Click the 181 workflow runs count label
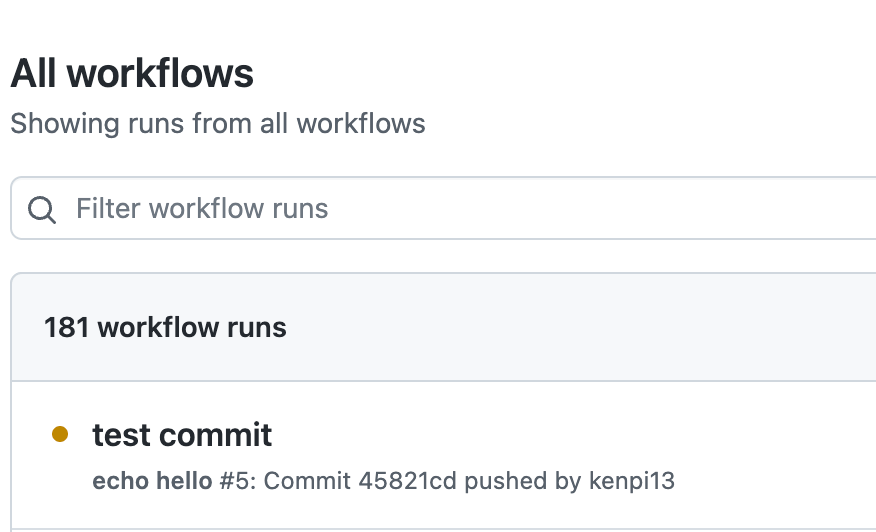 point(165,327)
